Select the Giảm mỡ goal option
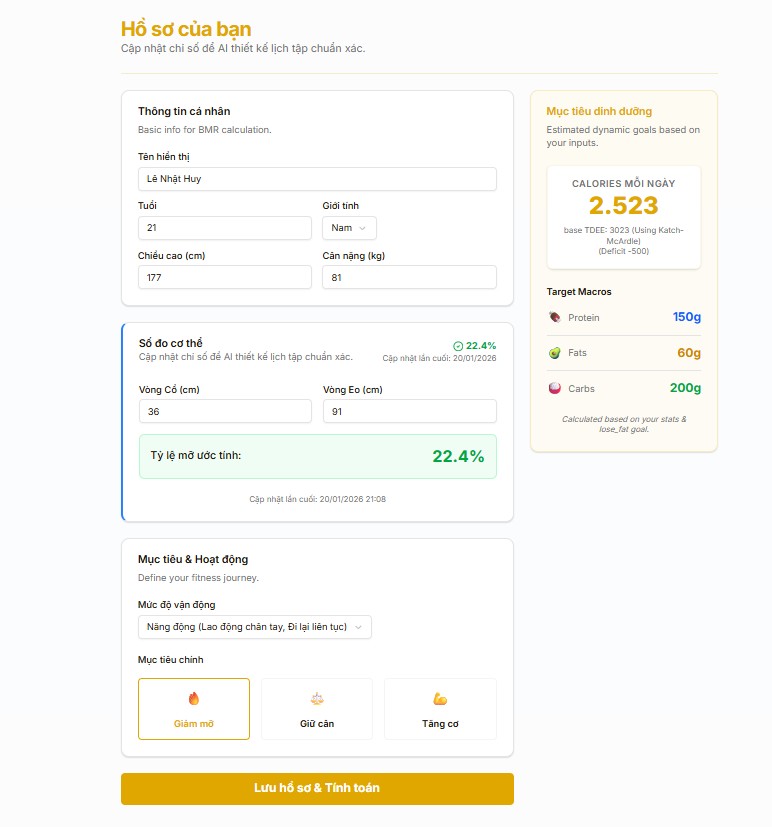The height and width of the screenshot is (827, 772). click(194, 709)
